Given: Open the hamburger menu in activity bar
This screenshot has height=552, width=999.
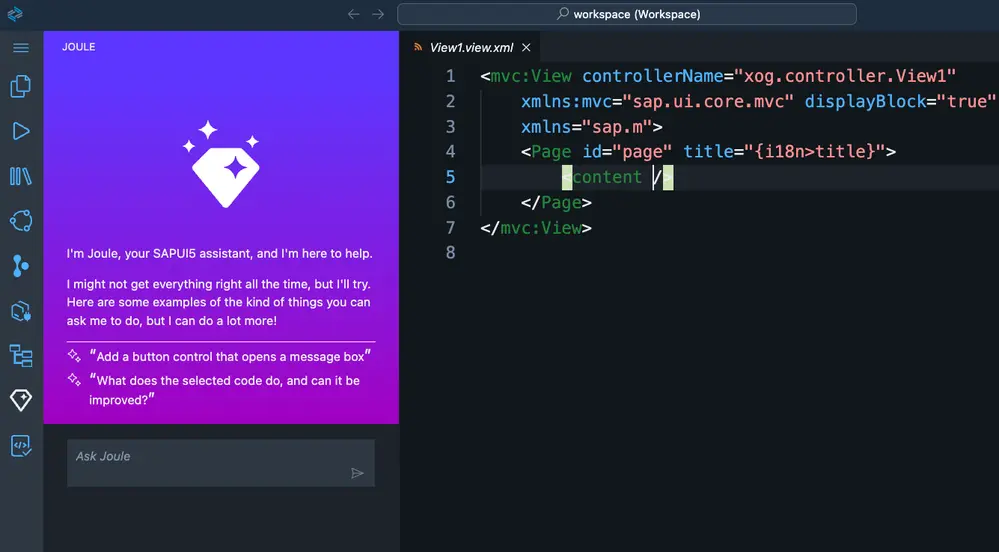Looking at the screenshot, I should tap(21, 48).
